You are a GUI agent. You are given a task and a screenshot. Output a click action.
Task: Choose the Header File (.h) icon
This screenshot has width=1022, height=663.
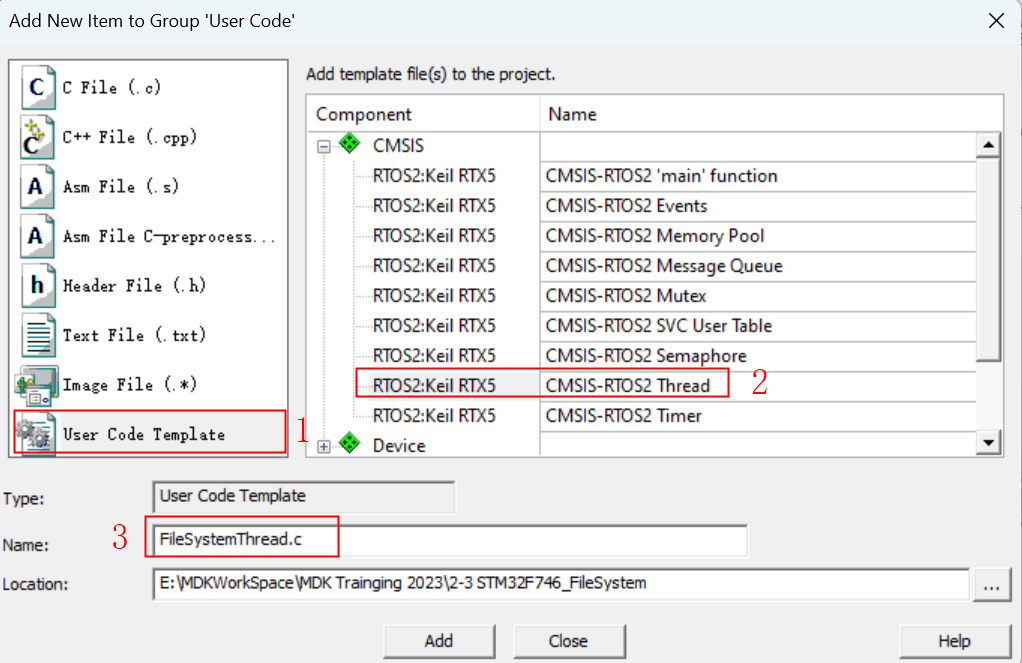(x=37, y=286)
